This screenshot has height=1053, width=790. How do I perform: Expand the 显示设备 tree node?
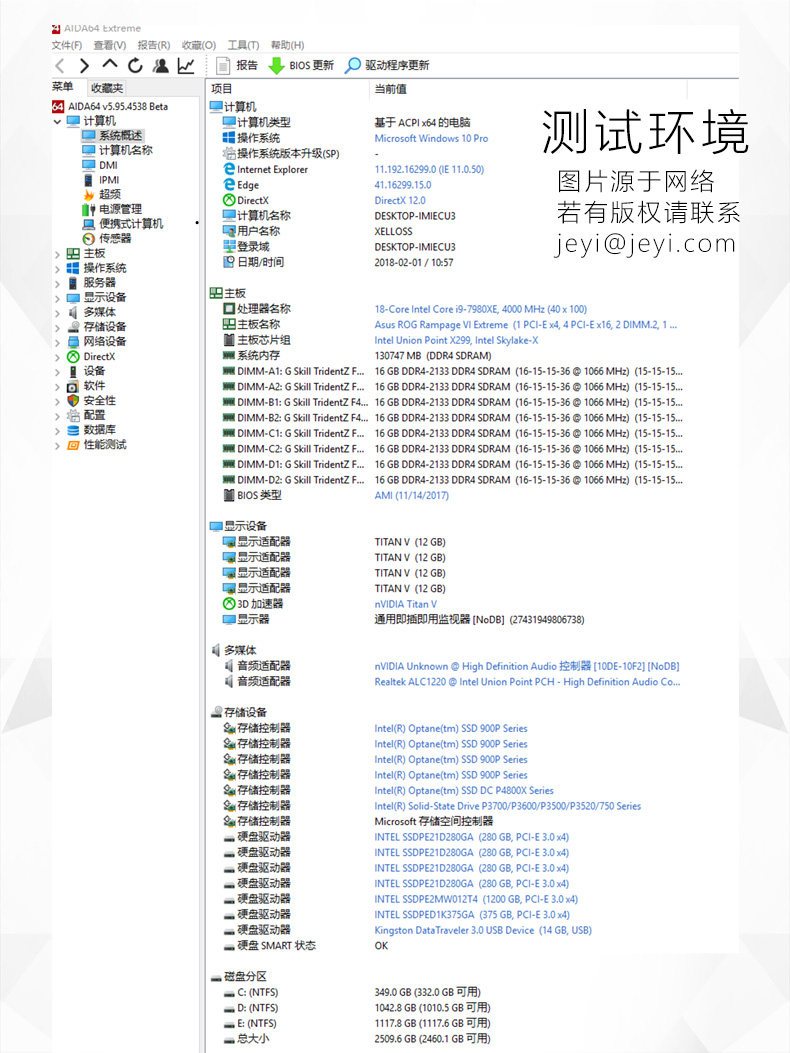tap(57, 298)
